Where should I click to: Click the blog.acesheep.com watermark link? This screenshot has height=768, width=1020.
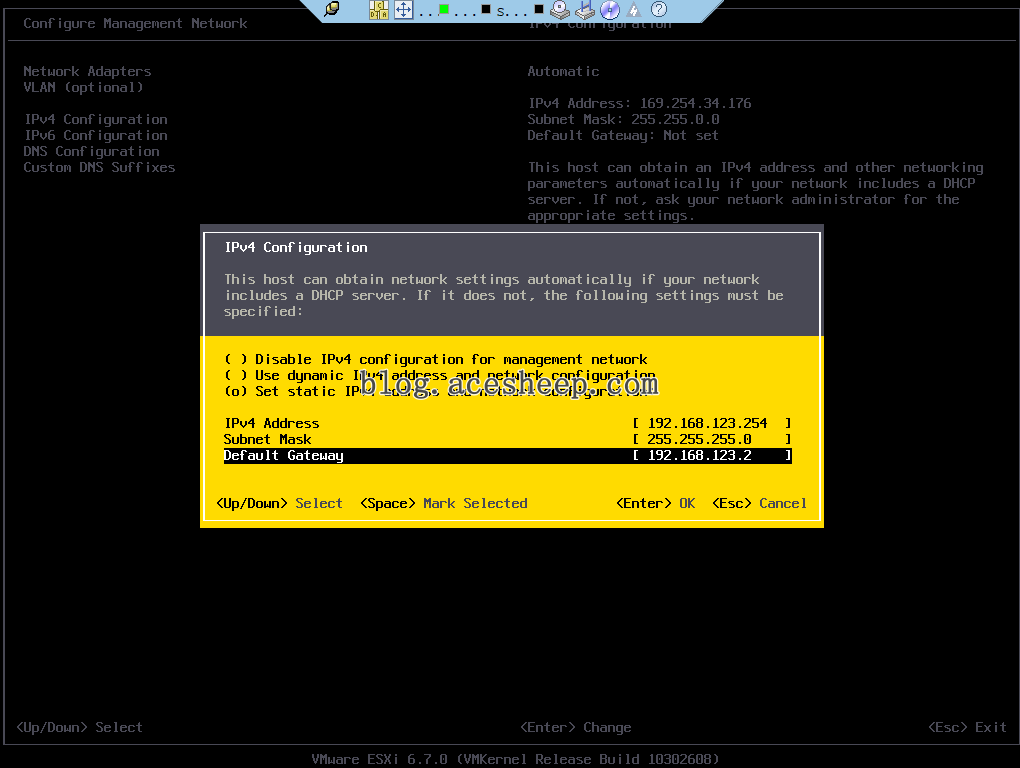pos(511,384)
